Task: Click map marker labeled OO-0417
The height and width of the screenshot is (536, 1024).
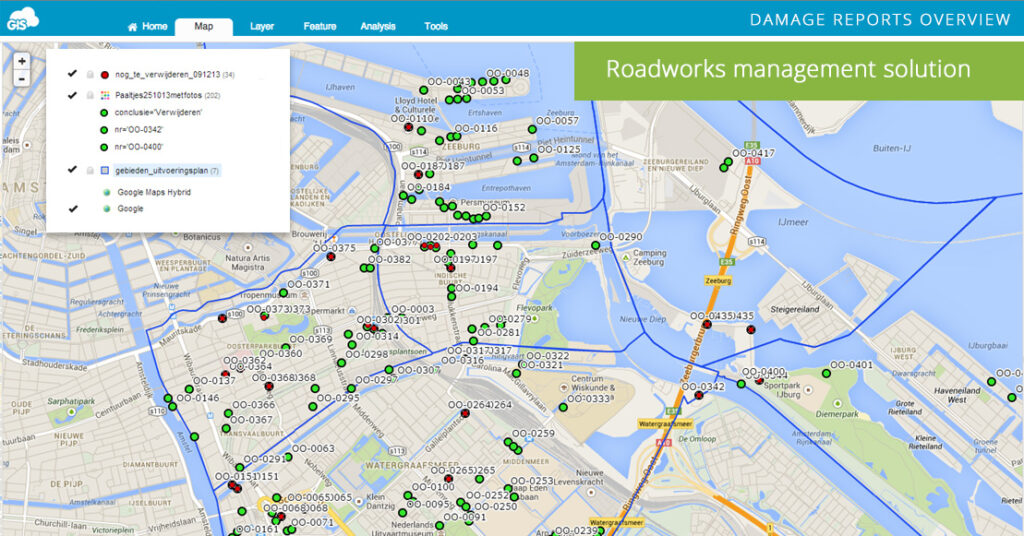Action: coord(729,161)
